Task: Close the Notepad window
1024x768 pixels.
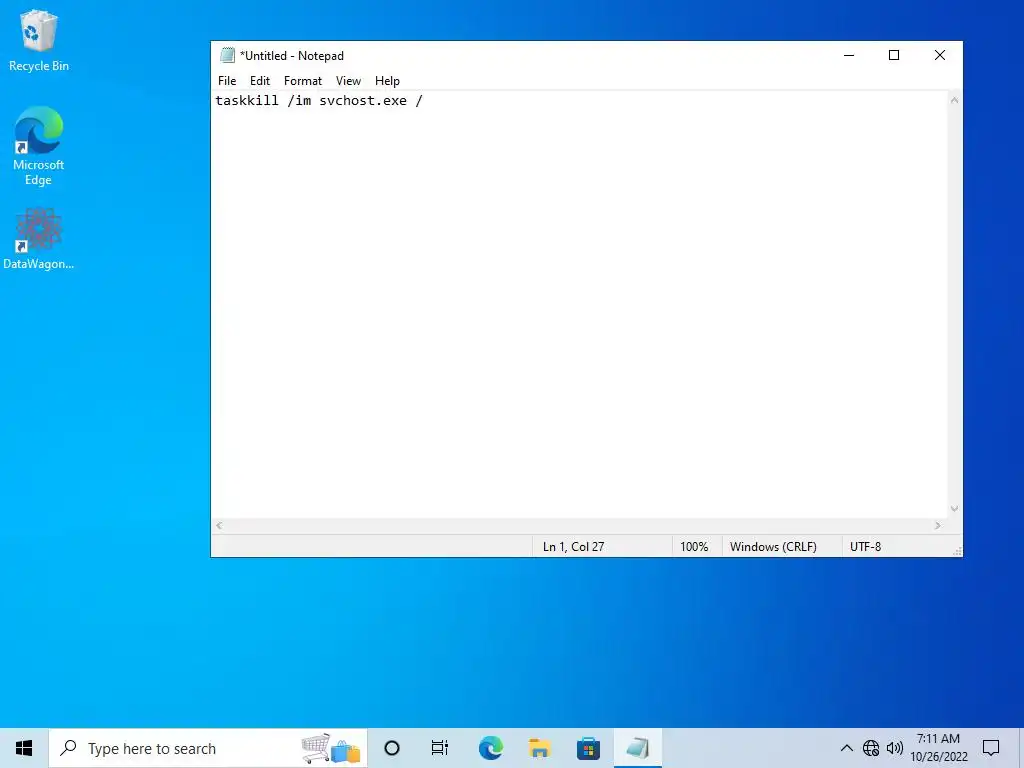Action: [940, 56]
